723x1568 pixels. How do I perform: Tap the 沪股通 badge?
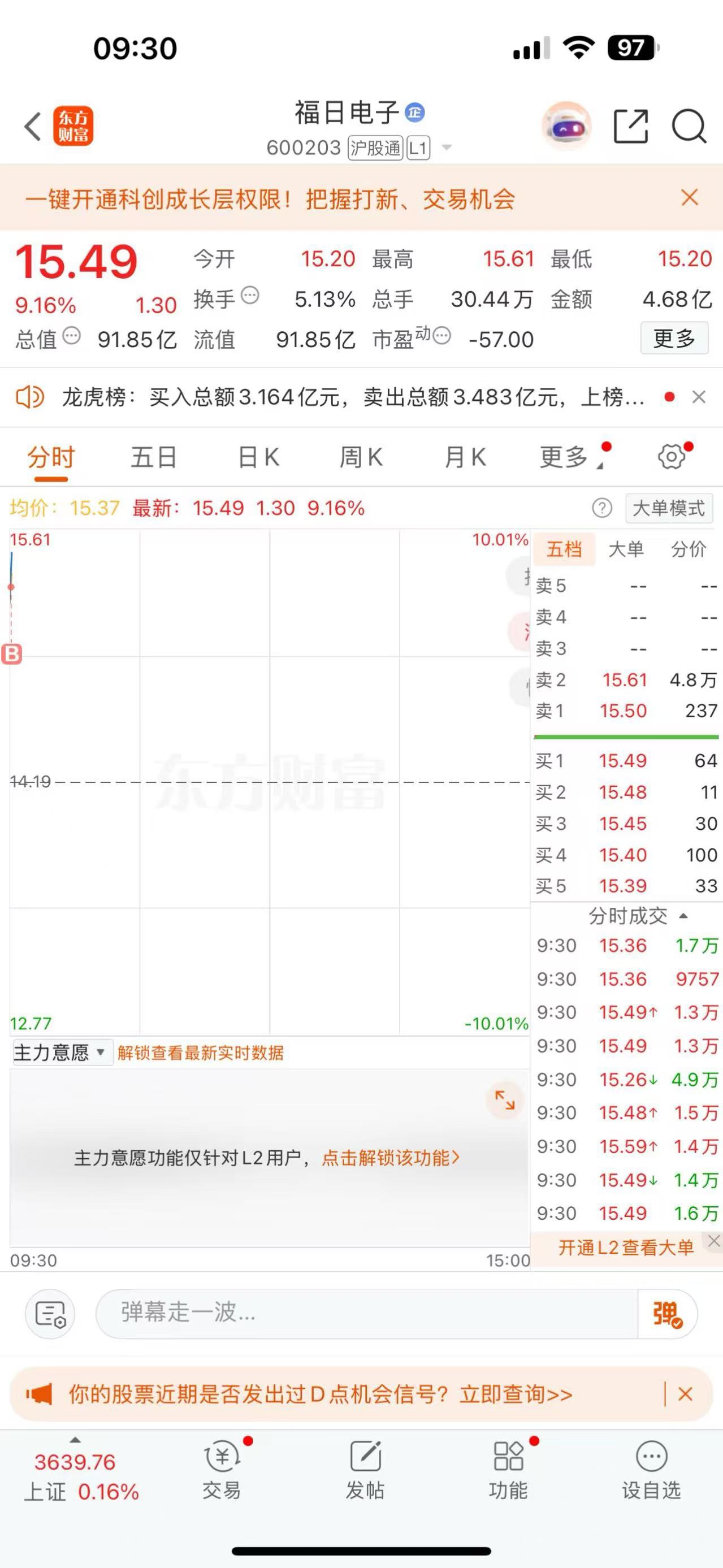tap(375, 148)
